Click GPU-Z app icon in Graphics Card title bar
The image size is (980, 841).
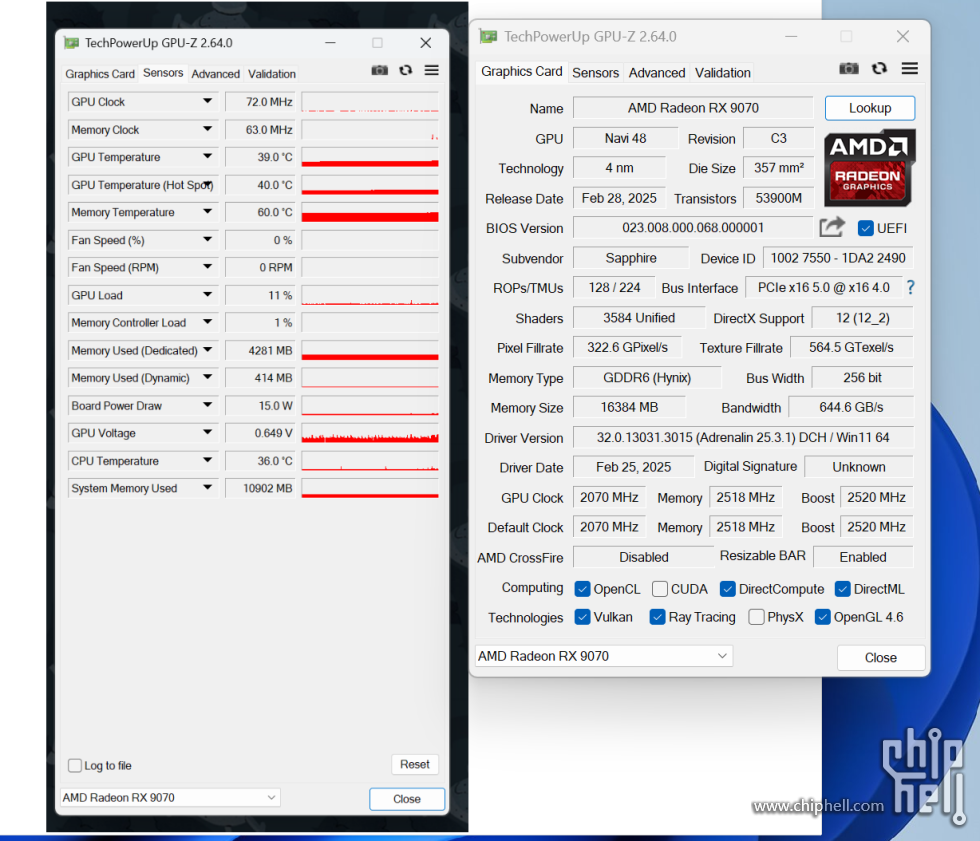pyautogui.click(x=488, y=37)
